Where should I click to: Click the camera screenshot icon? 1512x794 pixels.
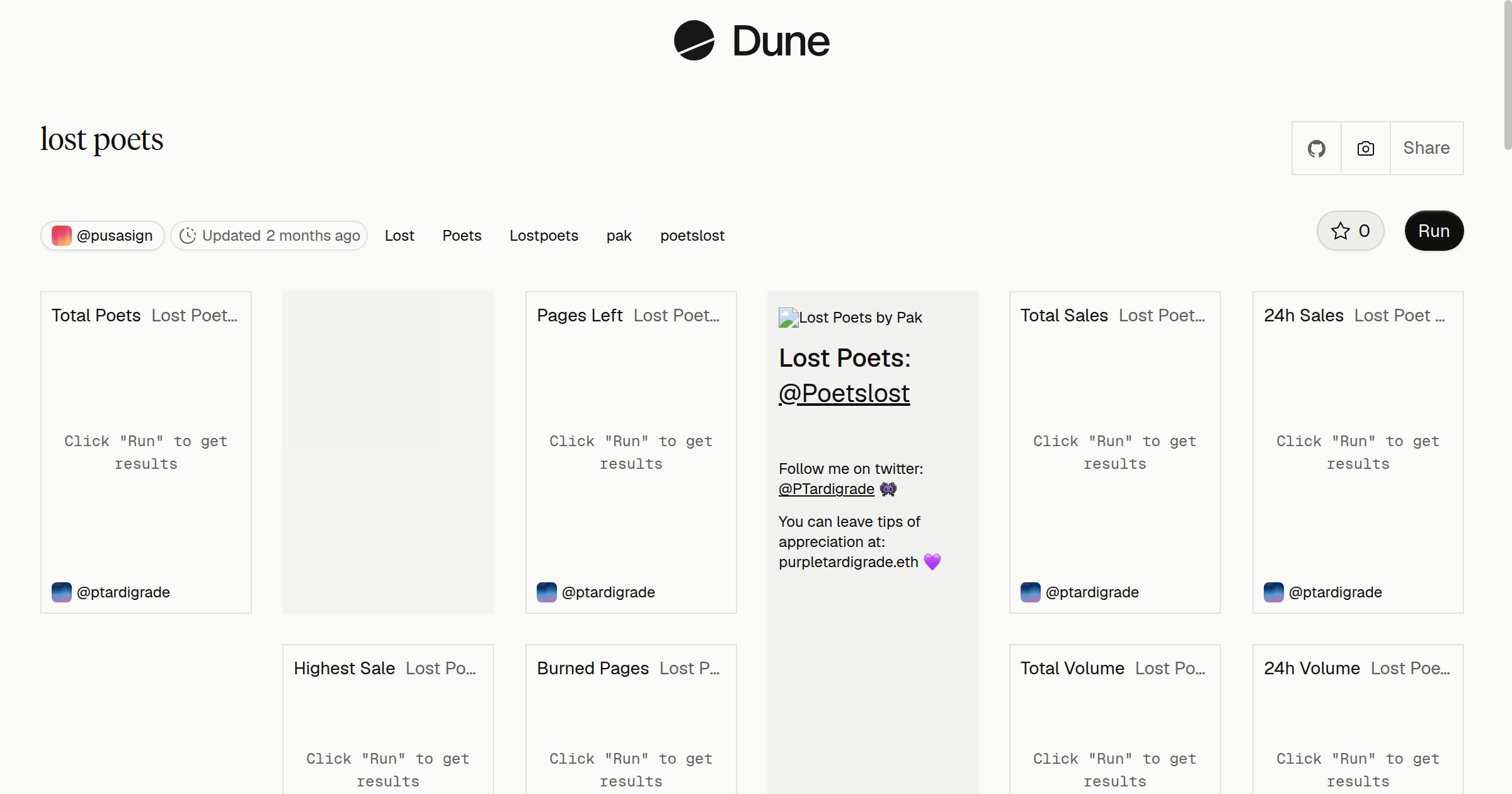[1365, 149]
